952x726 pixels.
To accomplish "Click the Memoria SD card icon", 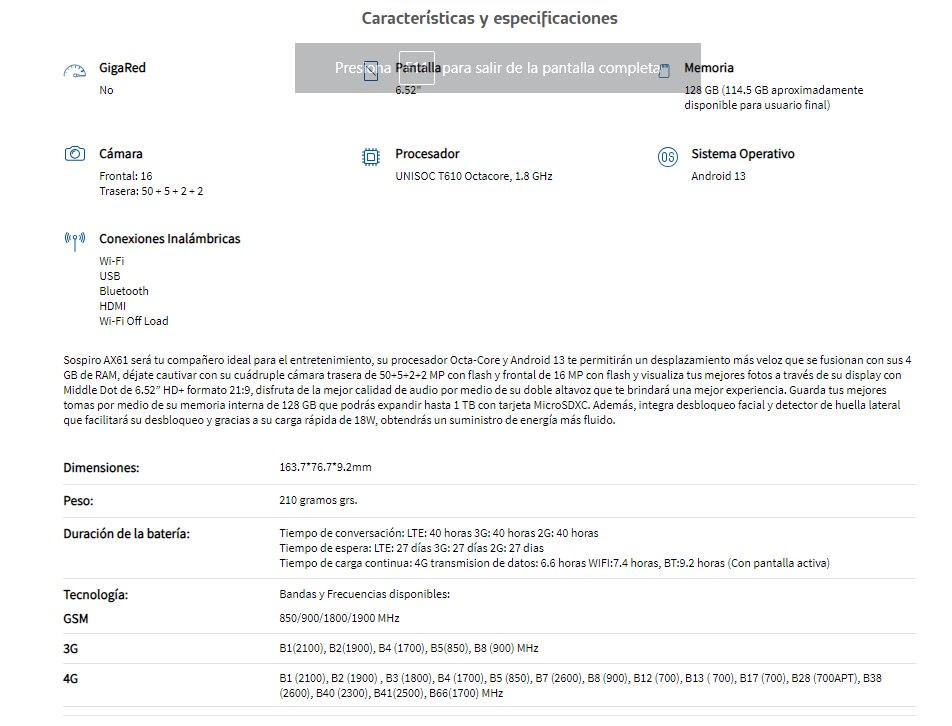I will coord(664,71).
